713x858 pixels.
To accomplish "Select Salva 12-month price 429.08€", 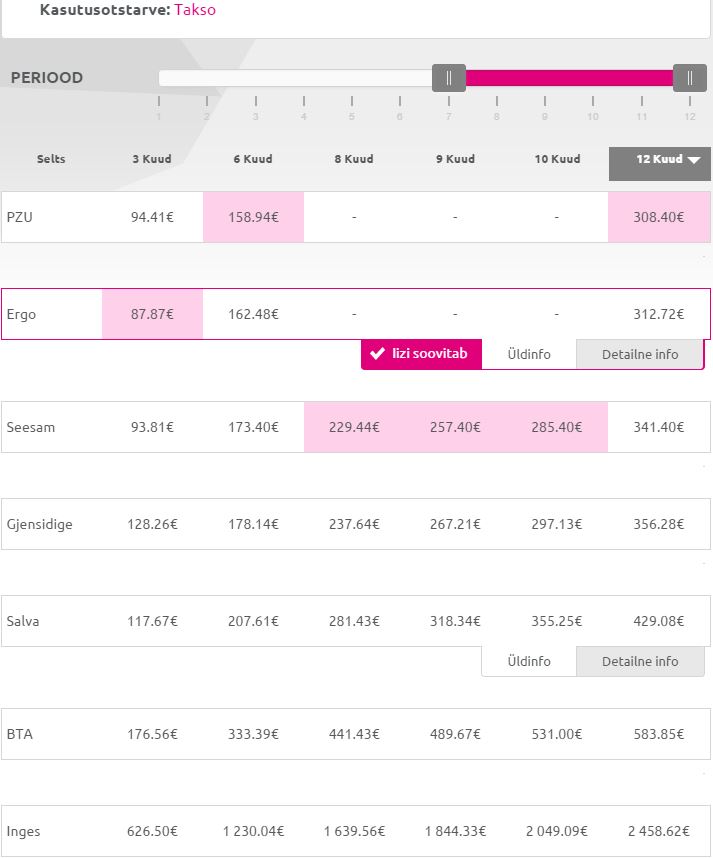I will pyautogui.click(x=659, y=621).
